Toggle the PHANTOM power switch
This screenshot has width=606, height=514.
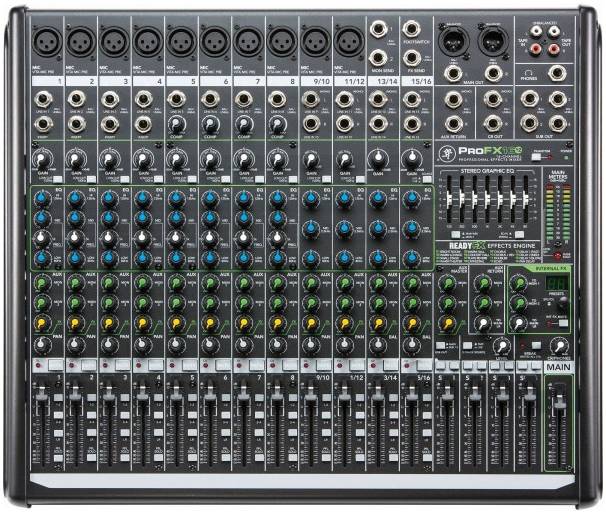pos(536,157)
